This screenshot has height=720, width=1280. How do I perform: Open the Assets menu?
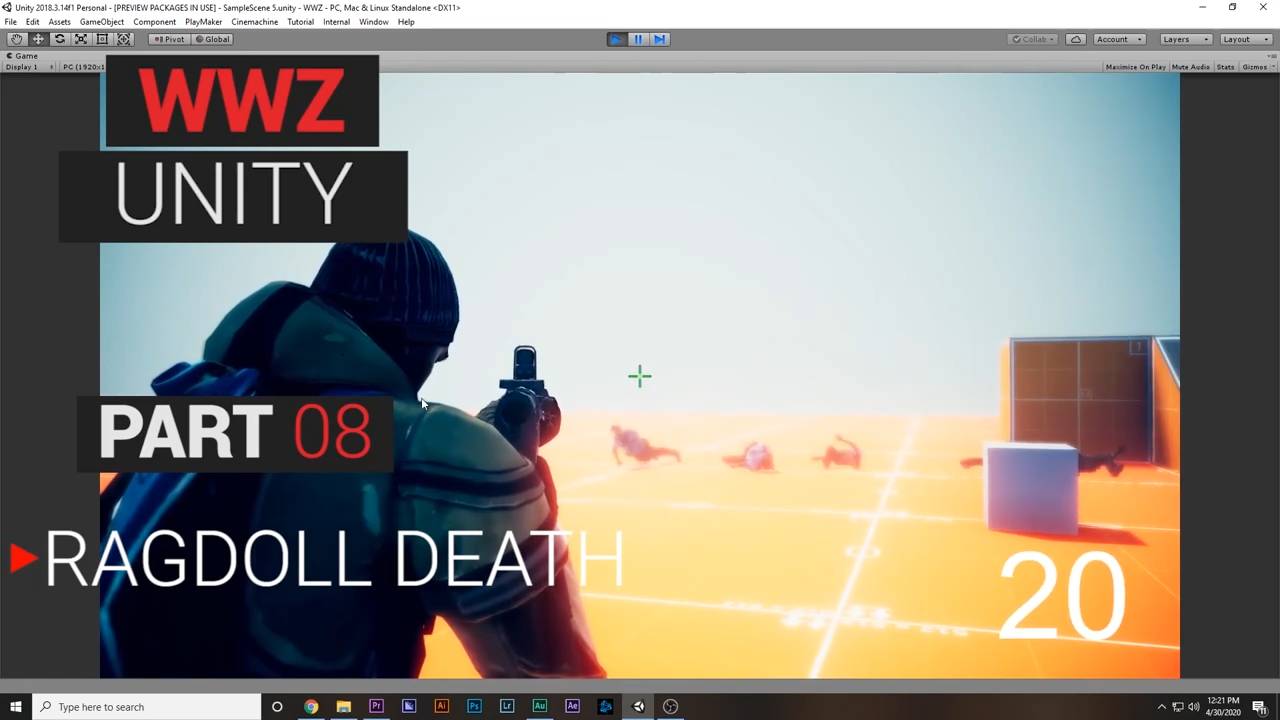[60, 22]
